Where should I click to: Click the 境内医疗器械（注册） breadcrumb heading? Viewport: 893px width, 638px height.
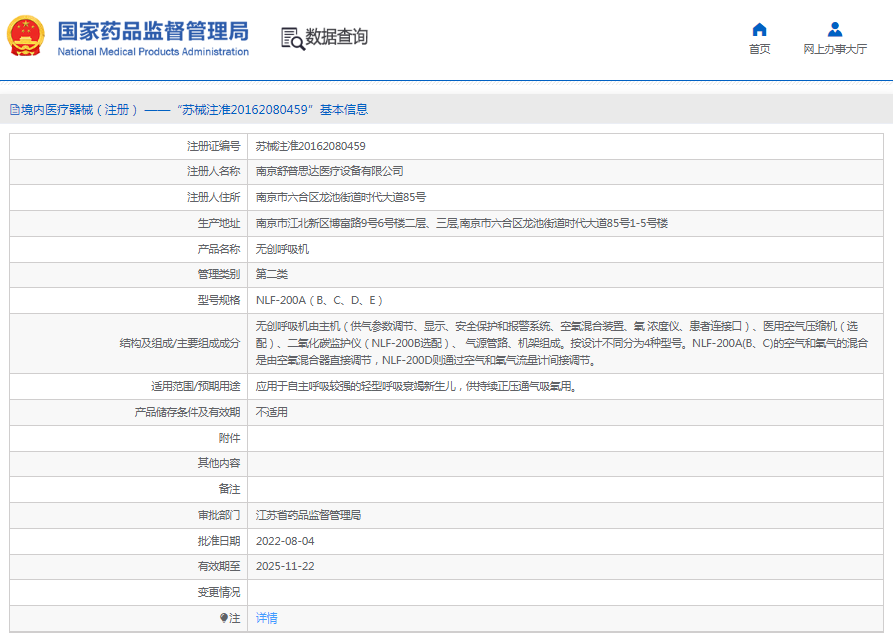pyautogui.click(x=76, y=110)
